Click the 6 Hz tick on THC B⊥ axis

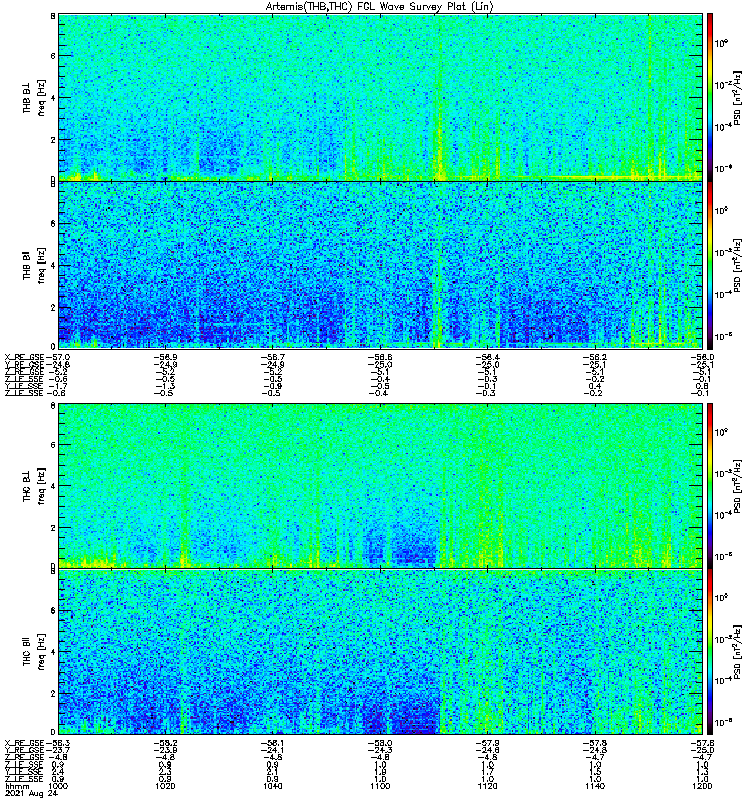53,445
